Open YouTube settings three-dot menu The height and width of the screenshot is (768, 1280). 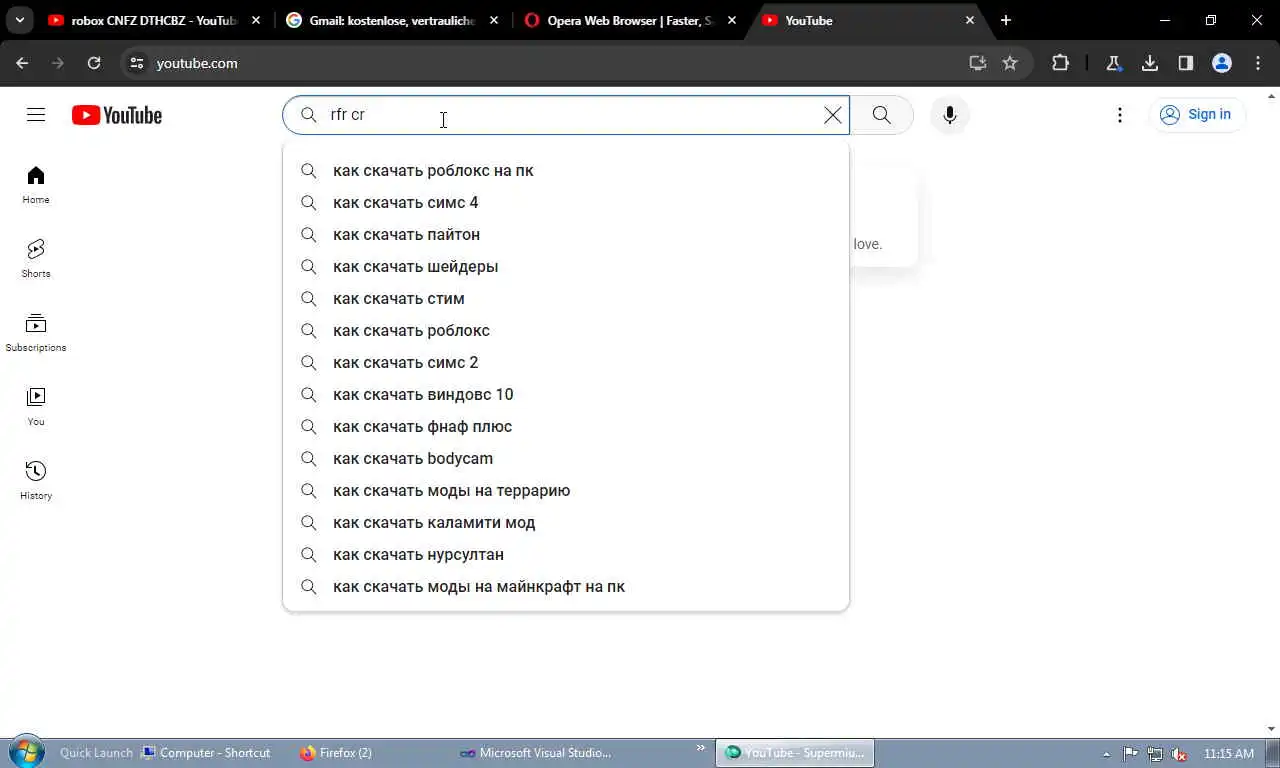[1120, 115]
